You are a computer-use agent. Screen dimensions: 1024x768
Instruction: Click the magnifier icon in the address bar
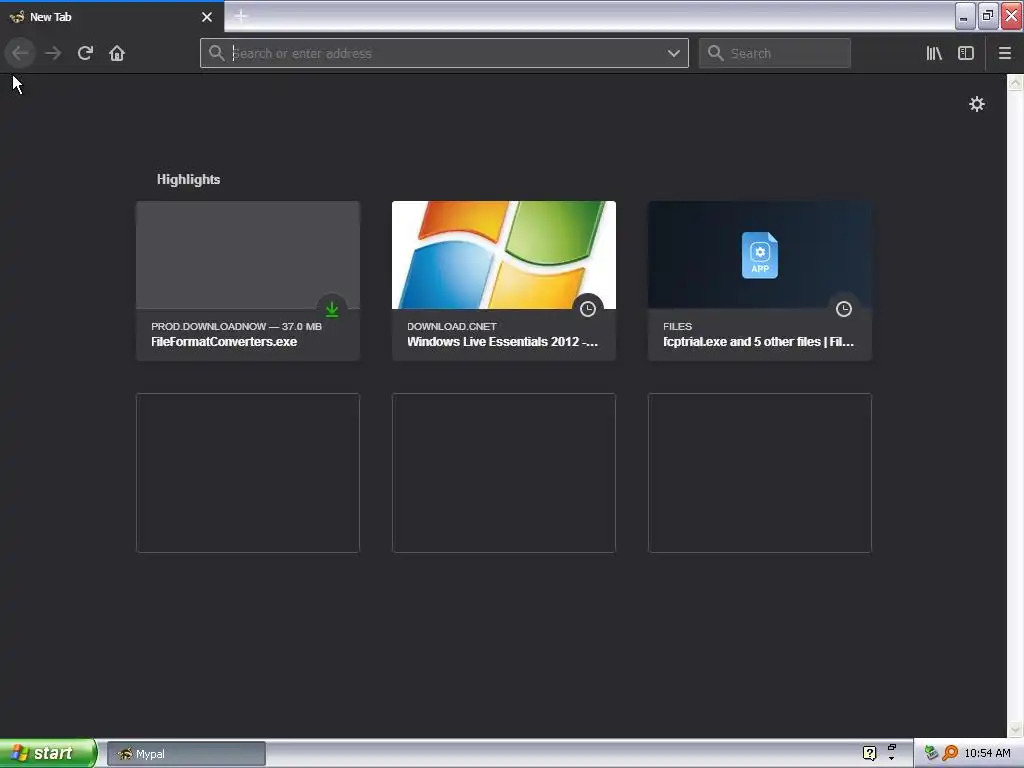[x=217, y=53]
